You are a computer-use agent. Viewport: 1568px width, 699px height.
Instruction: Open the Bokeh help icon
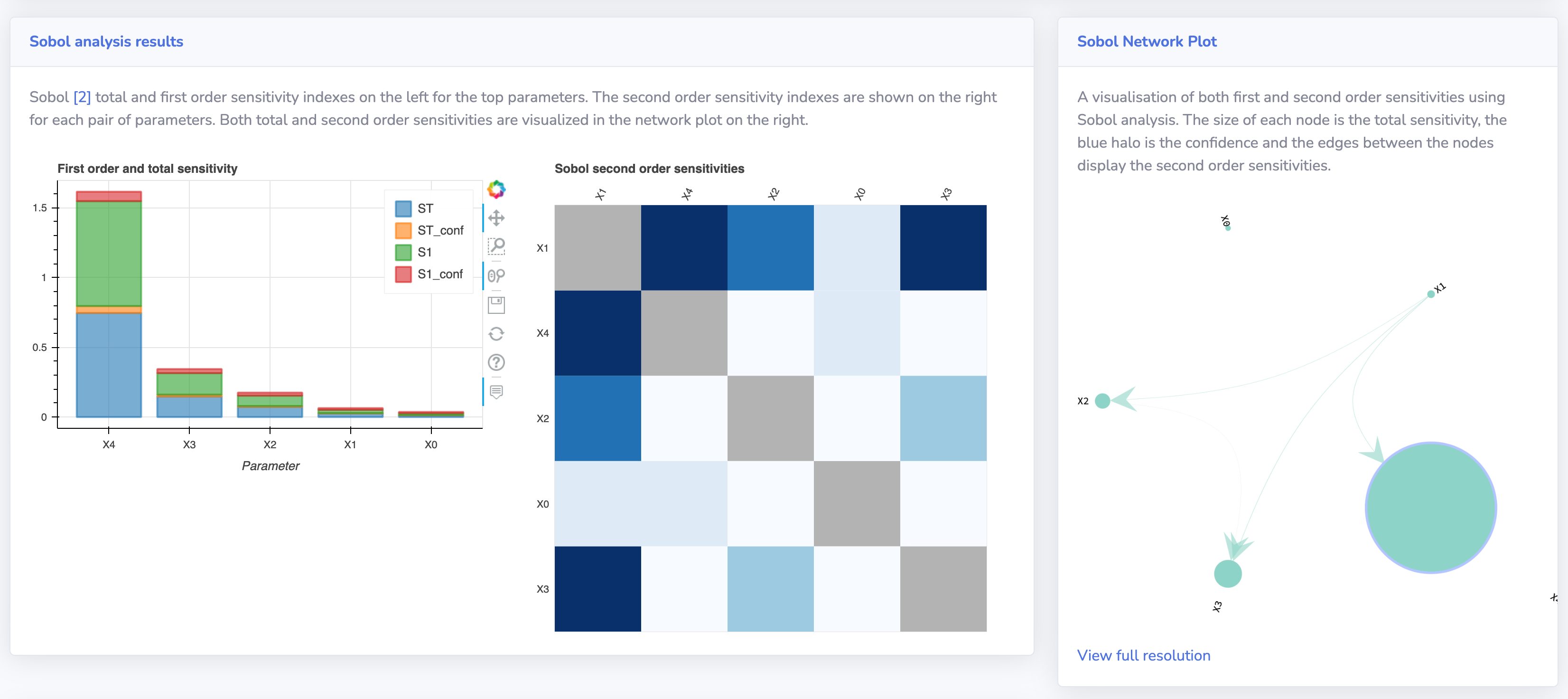[x=496, y=362]
